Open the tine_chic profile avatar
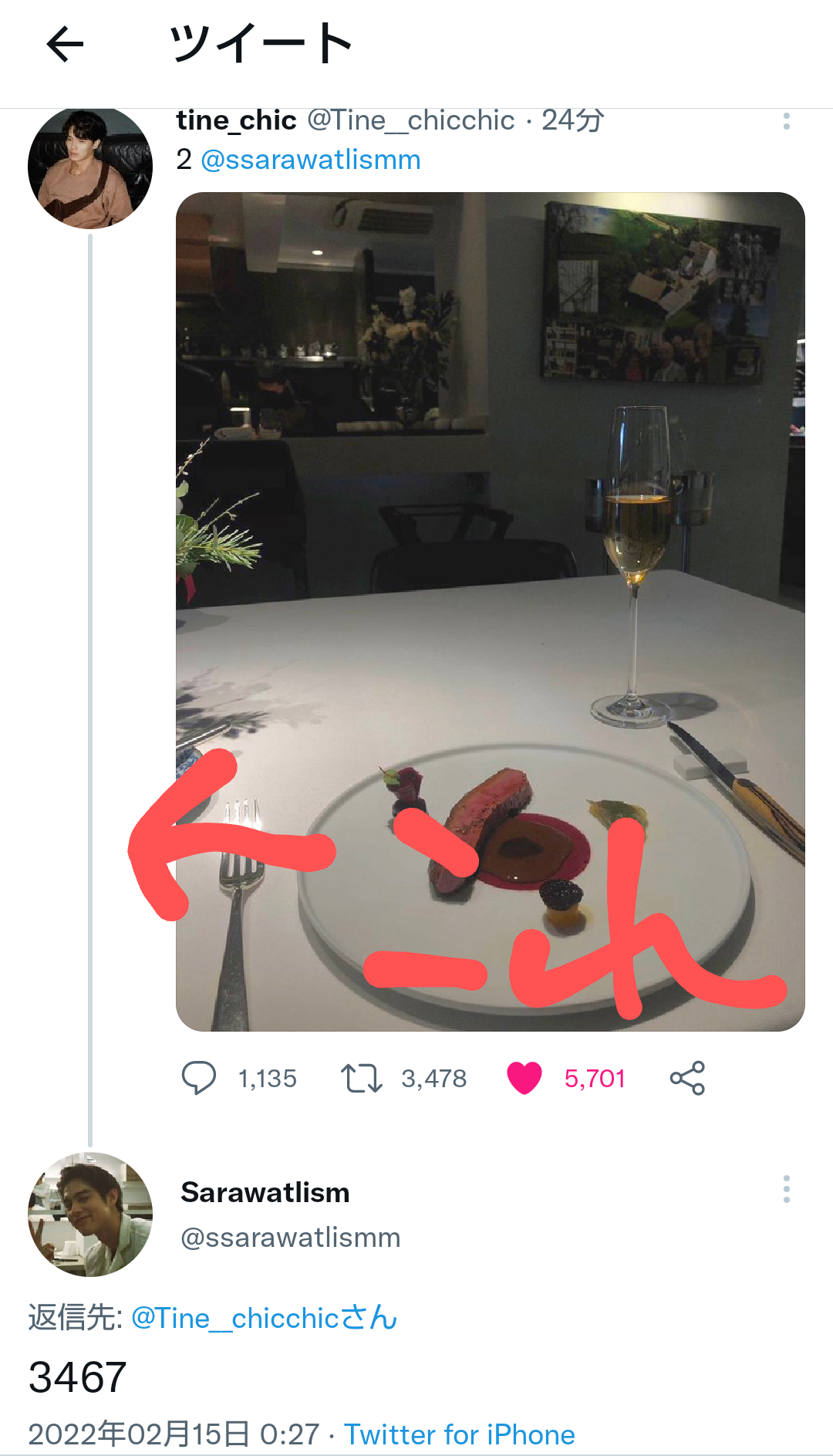The height and width of the screenshot is (1456, 833). (90, 167)
